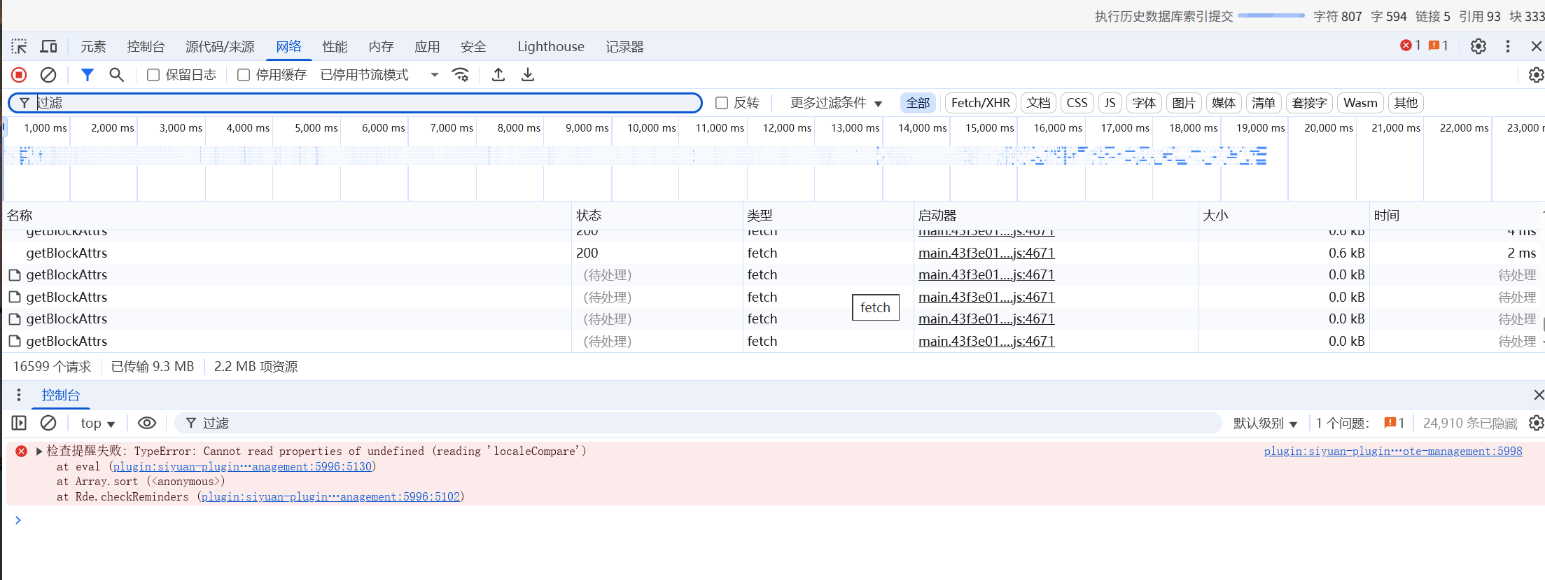
Task: Open the 默认级别 log level dropdown
Action: [1265, 423]
